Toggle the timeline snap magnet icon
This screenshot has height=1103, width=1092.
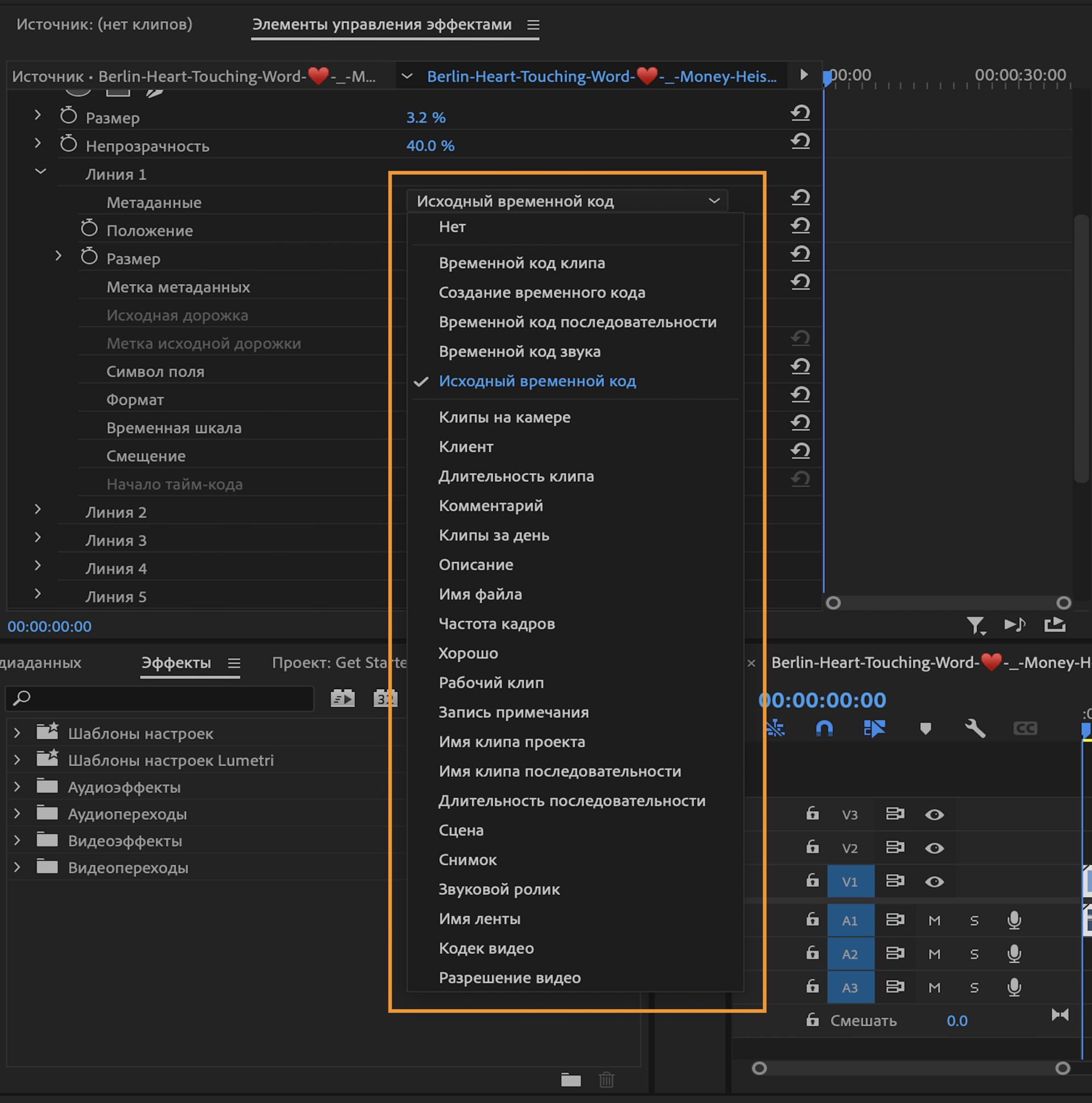[x=824, y=729]
